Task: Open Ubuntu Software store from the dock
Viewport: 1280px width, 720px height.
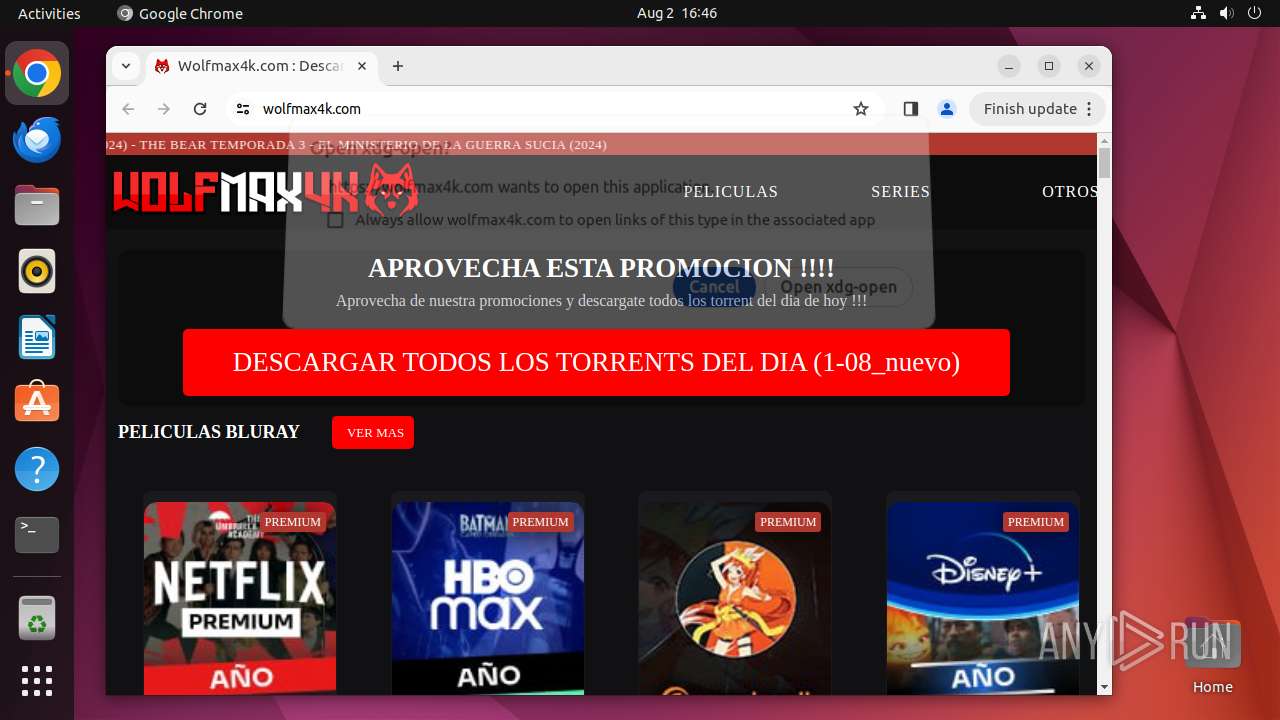Action: [x=37, y=403]
